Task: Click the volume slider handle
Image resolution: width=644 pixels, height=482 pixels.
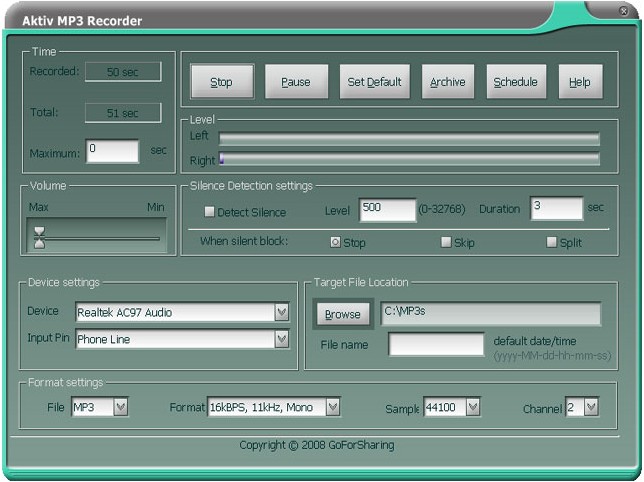Action: pos(39,238)
